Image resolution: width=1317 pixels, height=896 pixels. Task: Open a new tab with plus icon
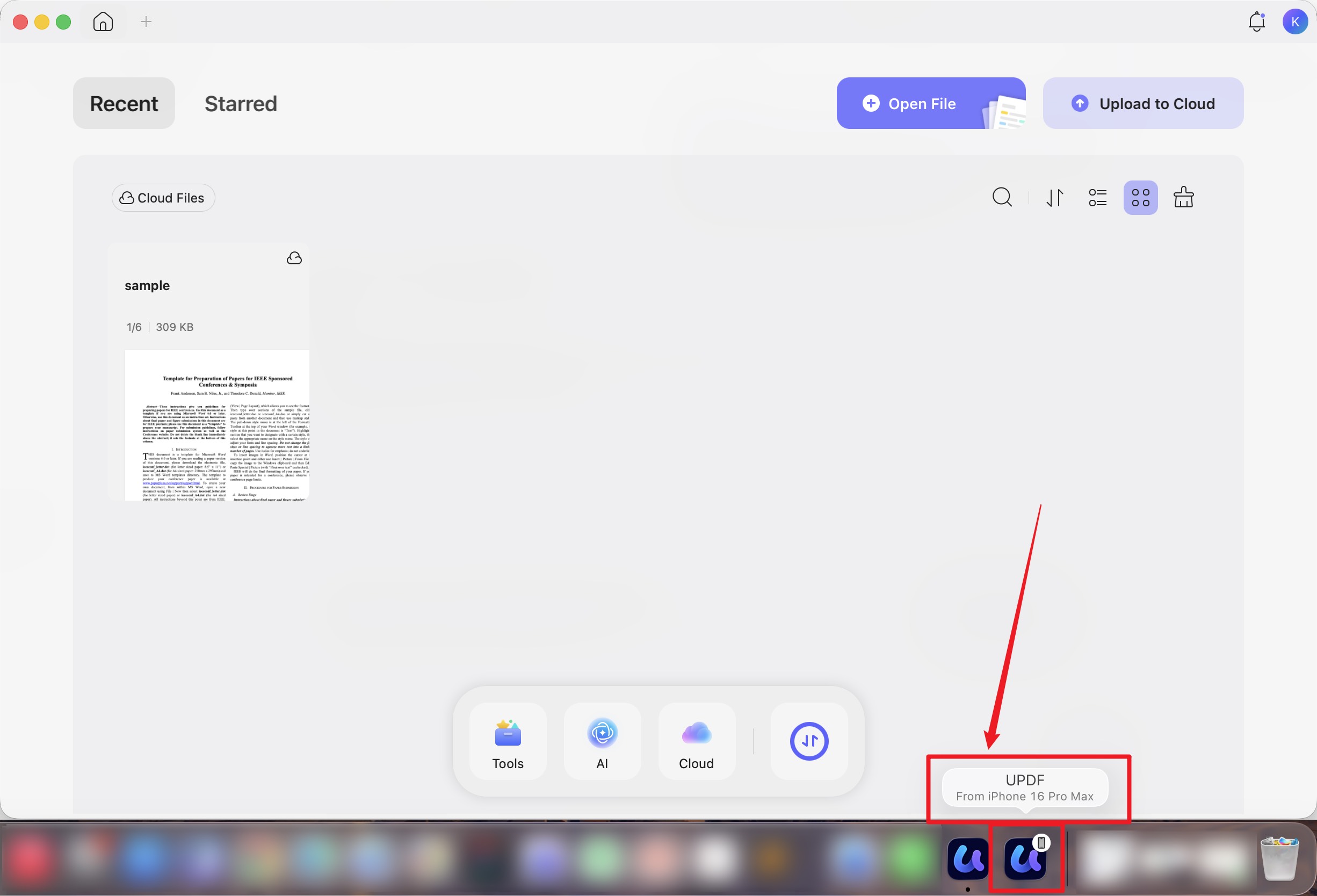[x=146, y=21]
